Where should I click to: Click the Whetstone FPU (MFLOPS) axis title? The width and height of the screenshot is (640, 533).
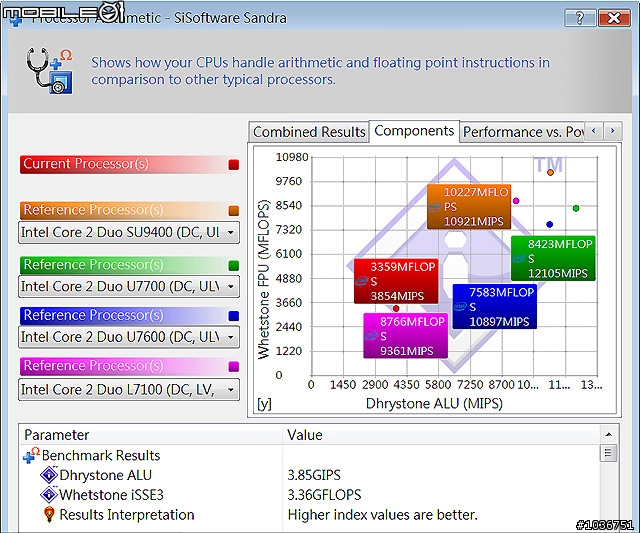coord(264,280)
